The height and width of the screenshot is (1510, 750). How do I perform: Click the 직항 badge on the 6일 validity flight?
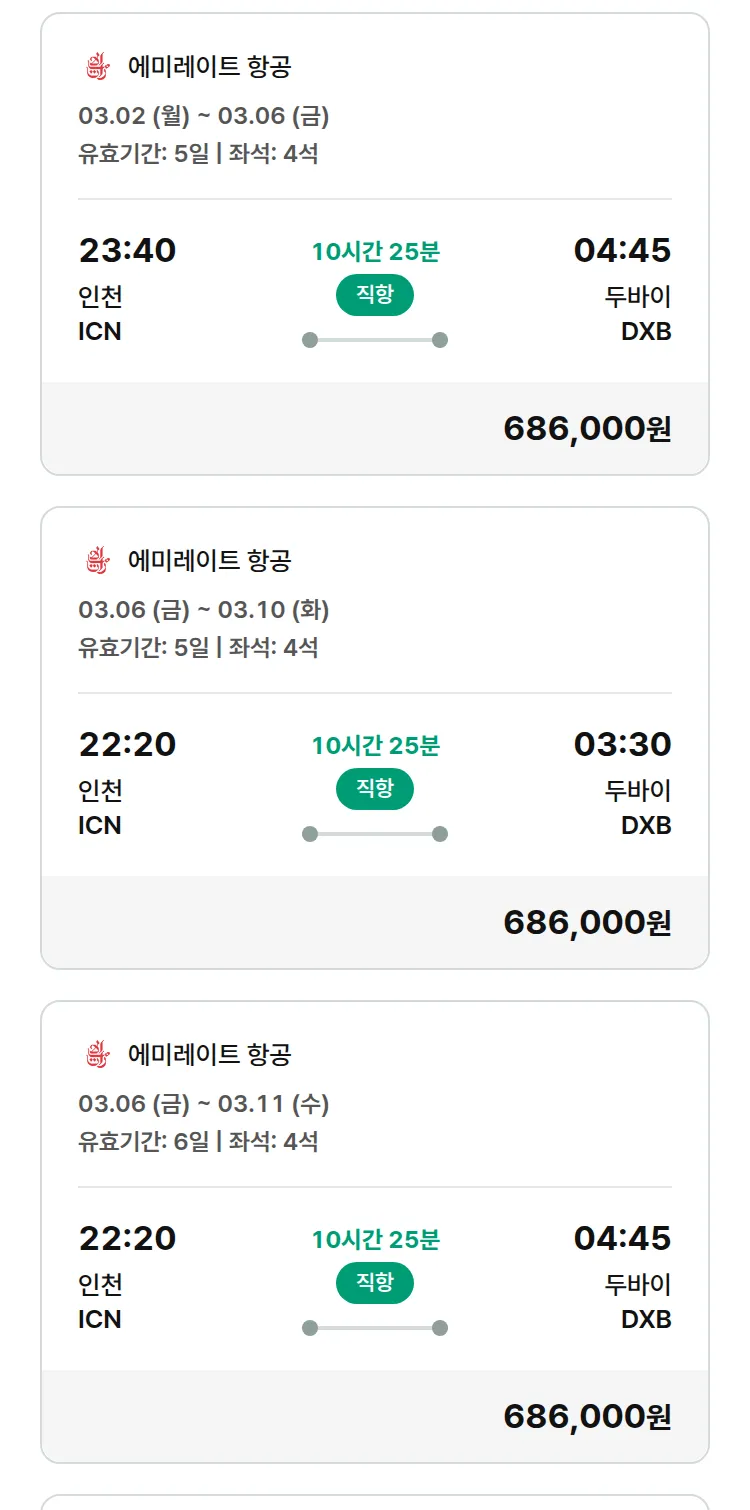375,1283
